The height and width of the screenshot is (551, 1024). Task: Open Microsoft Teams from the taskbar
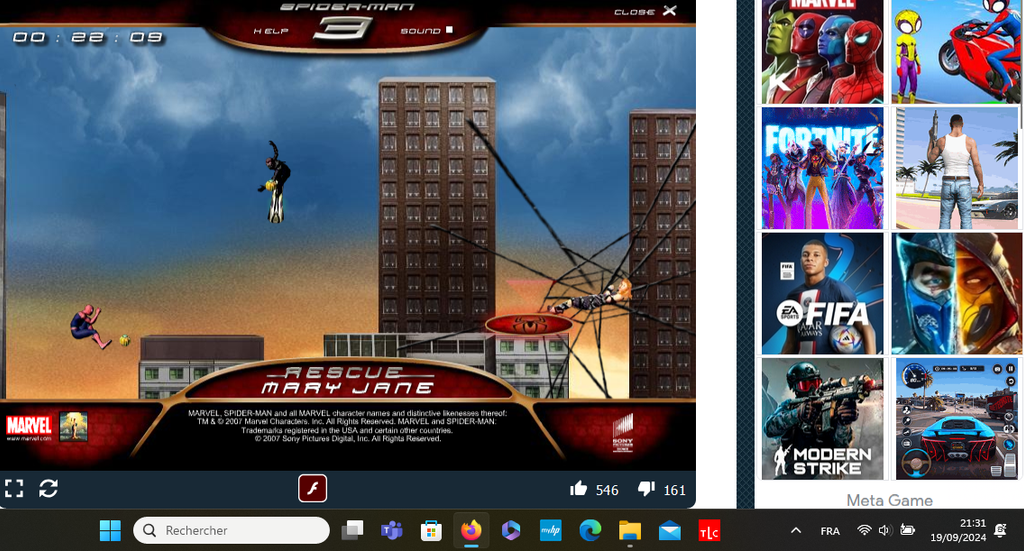(391, 530)
